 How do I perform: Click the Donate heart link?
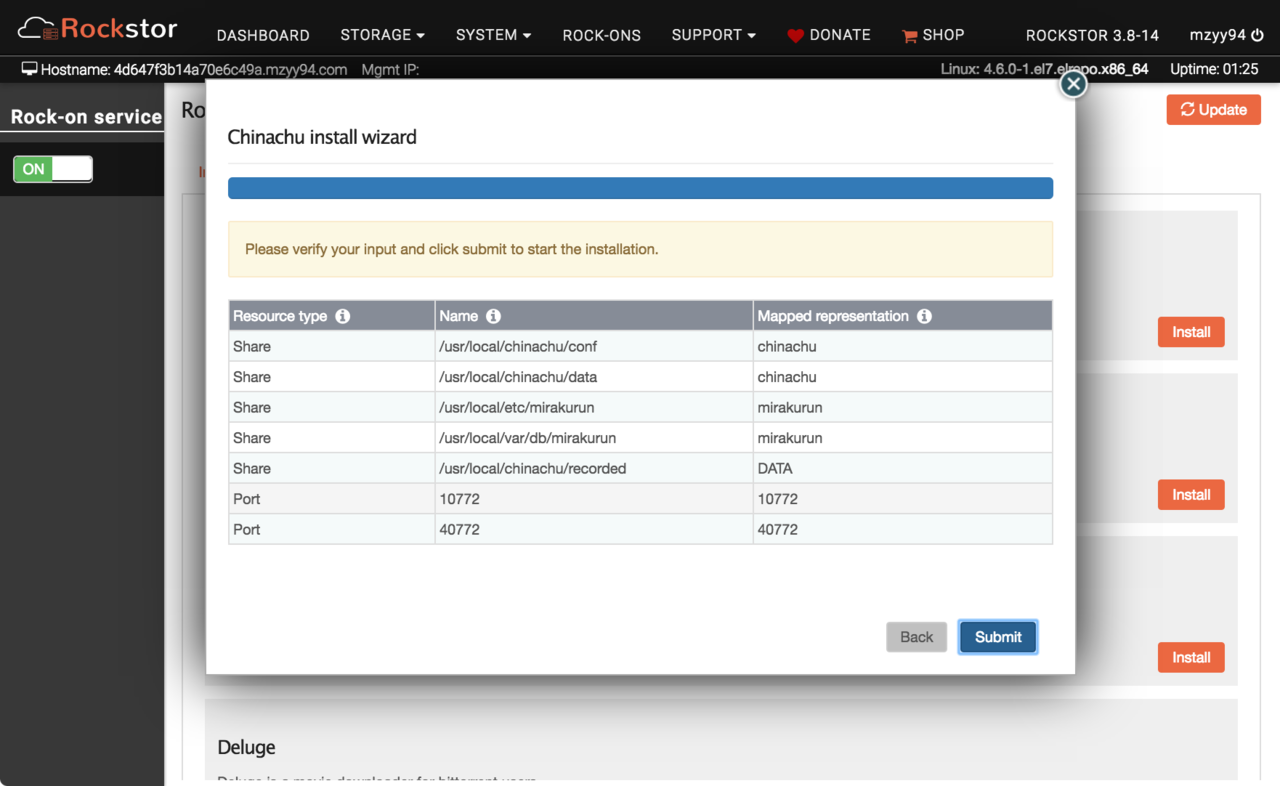[828, 35]
